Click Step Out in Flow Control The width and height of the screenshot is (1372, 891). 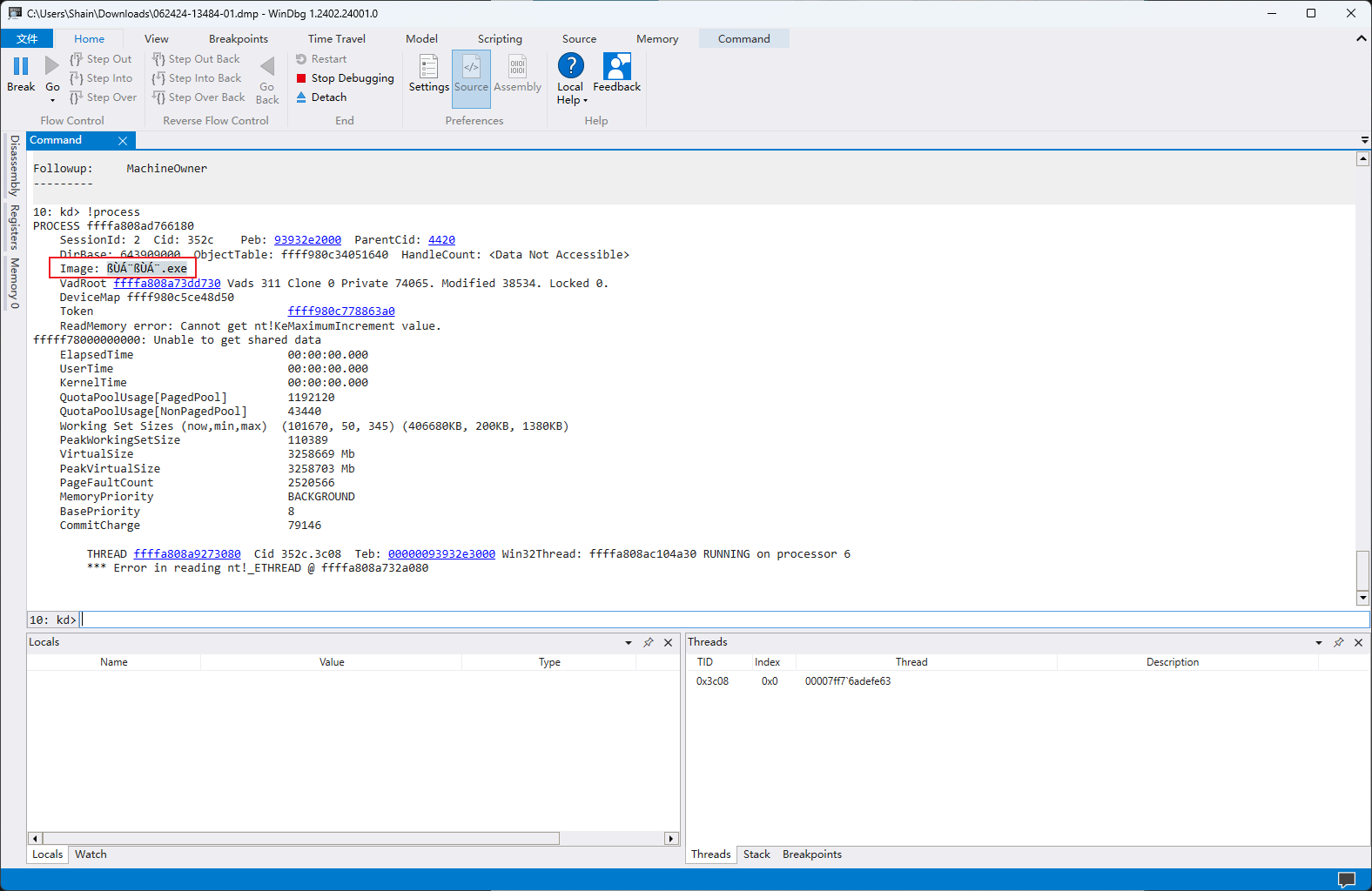click(101, 59)
